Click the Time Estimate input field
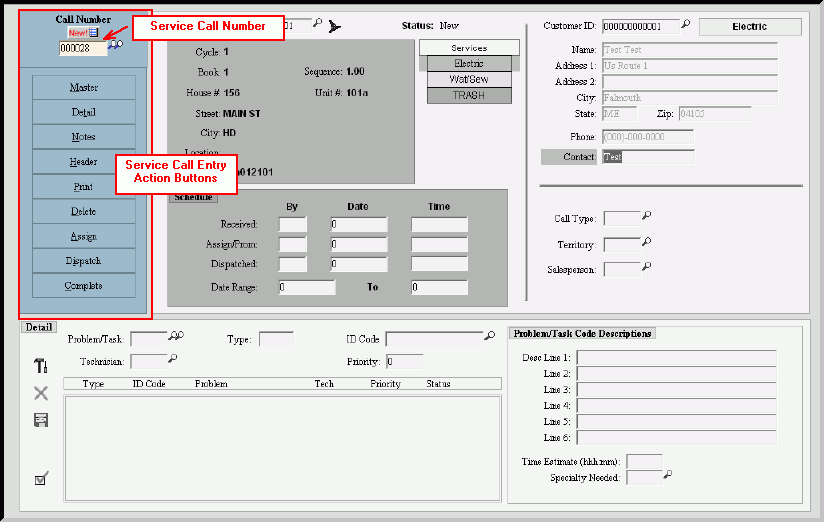Image resolution: width=824 pixels, height=522 pixels. [x=644, y=461]
